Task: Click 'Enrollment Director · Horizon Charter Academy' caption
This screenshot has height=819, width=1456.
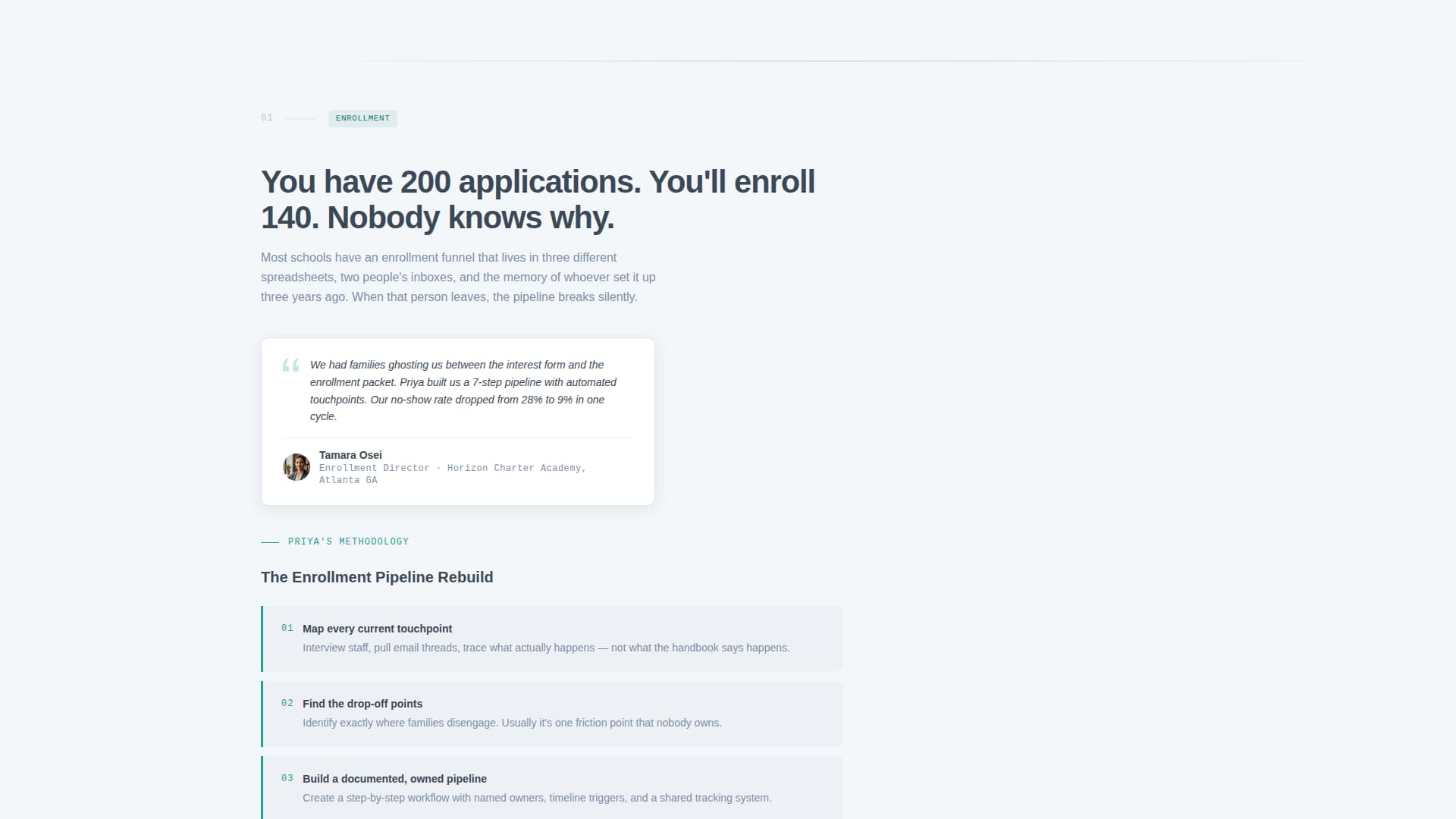Action: click(x=453, y=474)
